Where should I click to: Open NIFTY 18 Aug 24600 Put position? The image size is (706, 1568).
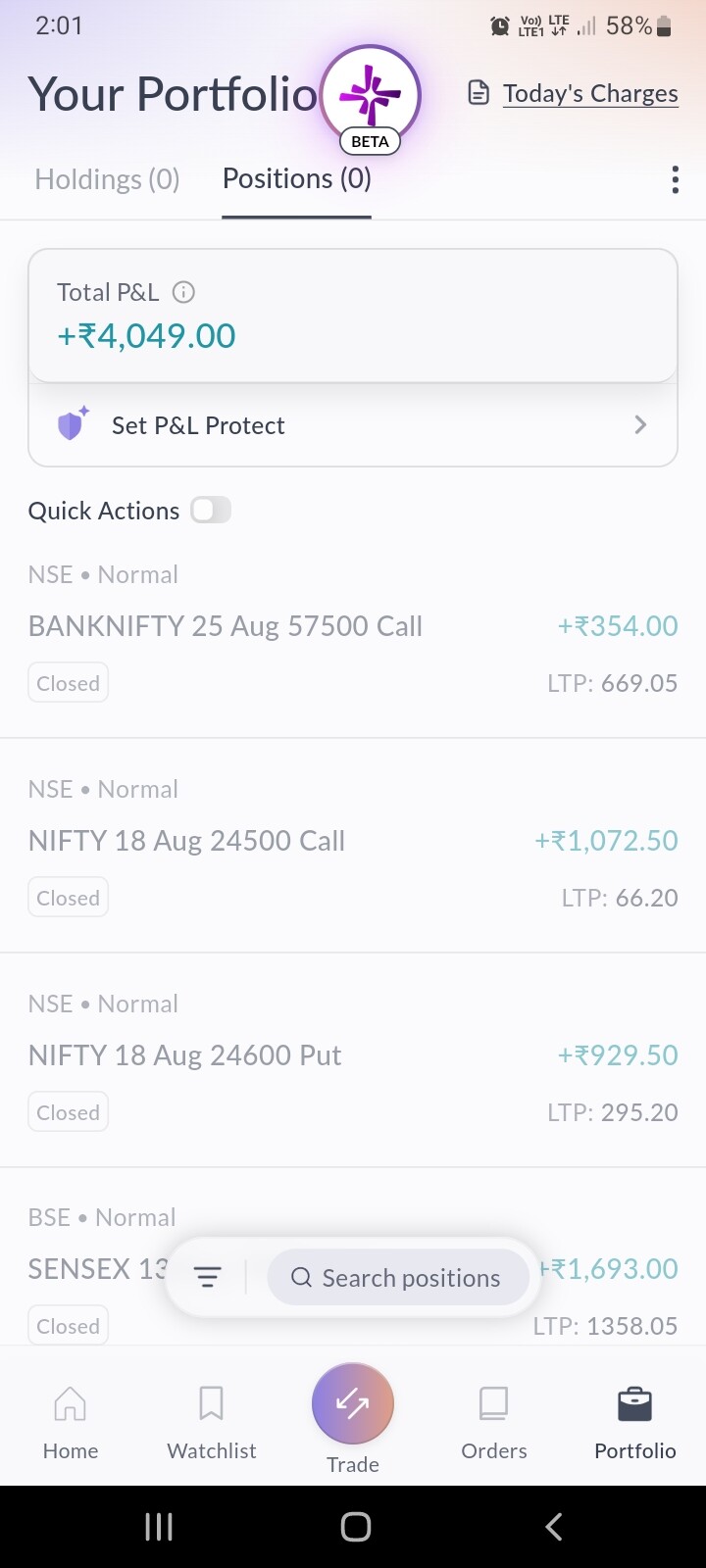tap(353, 1059)
